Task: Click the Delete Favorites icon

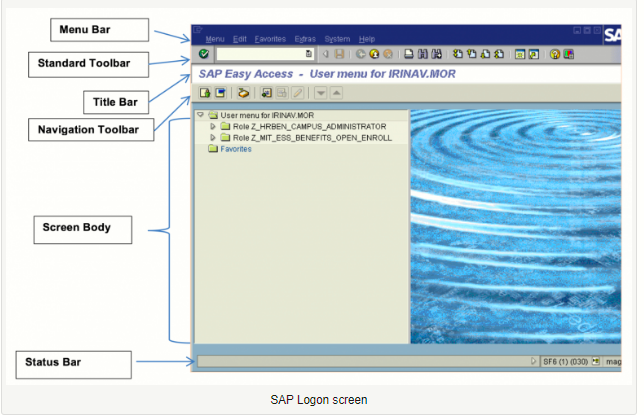Action: coord(282,93)
